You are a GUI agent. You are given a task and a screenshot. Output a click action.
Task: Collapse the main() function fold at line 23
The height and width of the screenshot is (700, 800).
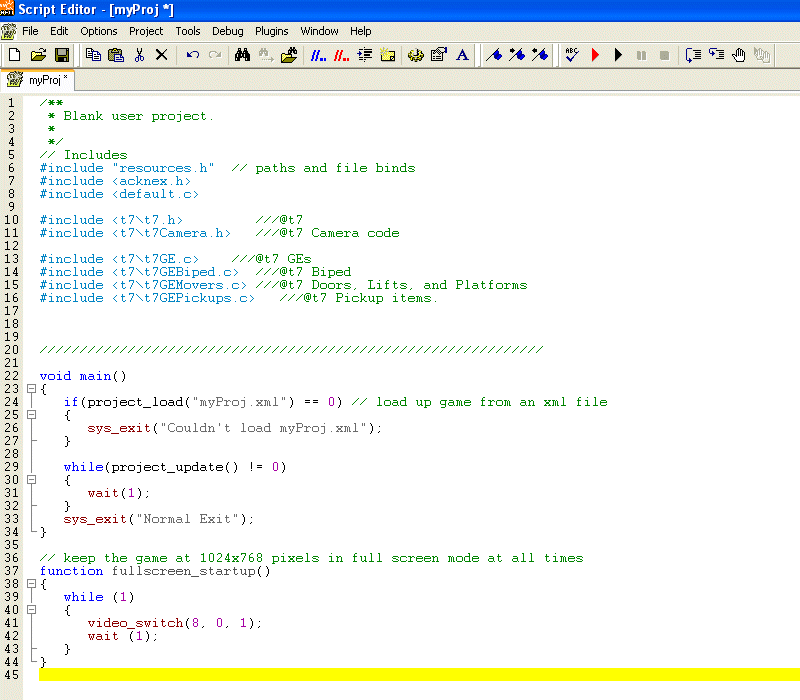point(31,389)
